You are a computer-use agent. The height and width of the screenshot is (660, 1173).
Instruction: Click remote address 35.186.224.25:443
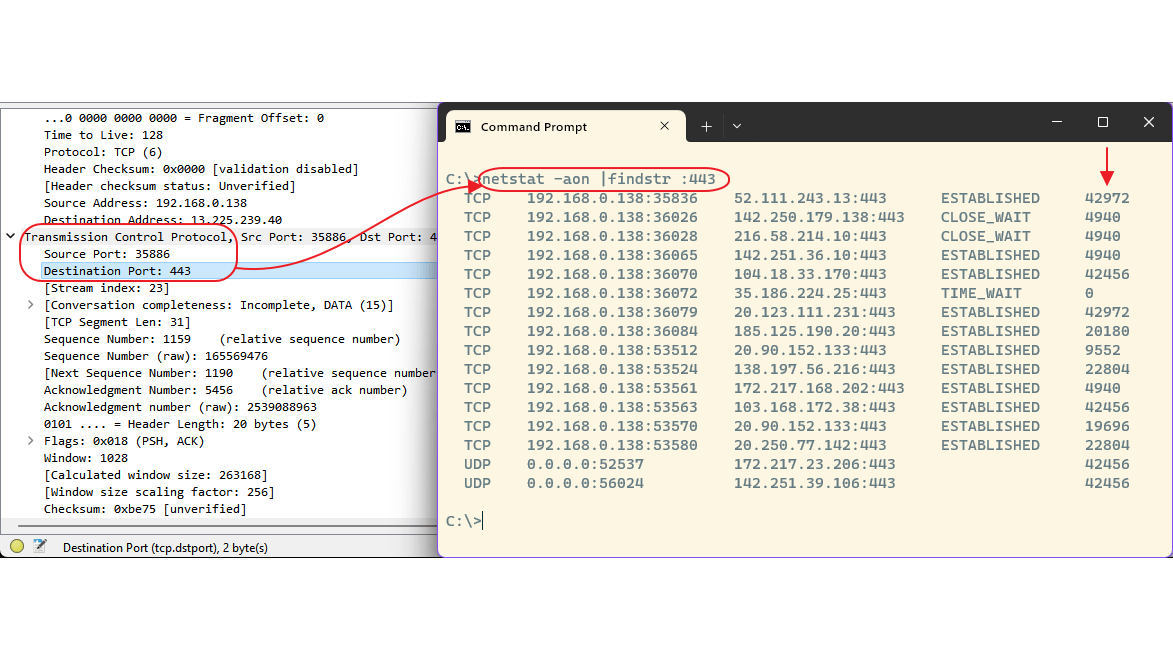[810, 293]
